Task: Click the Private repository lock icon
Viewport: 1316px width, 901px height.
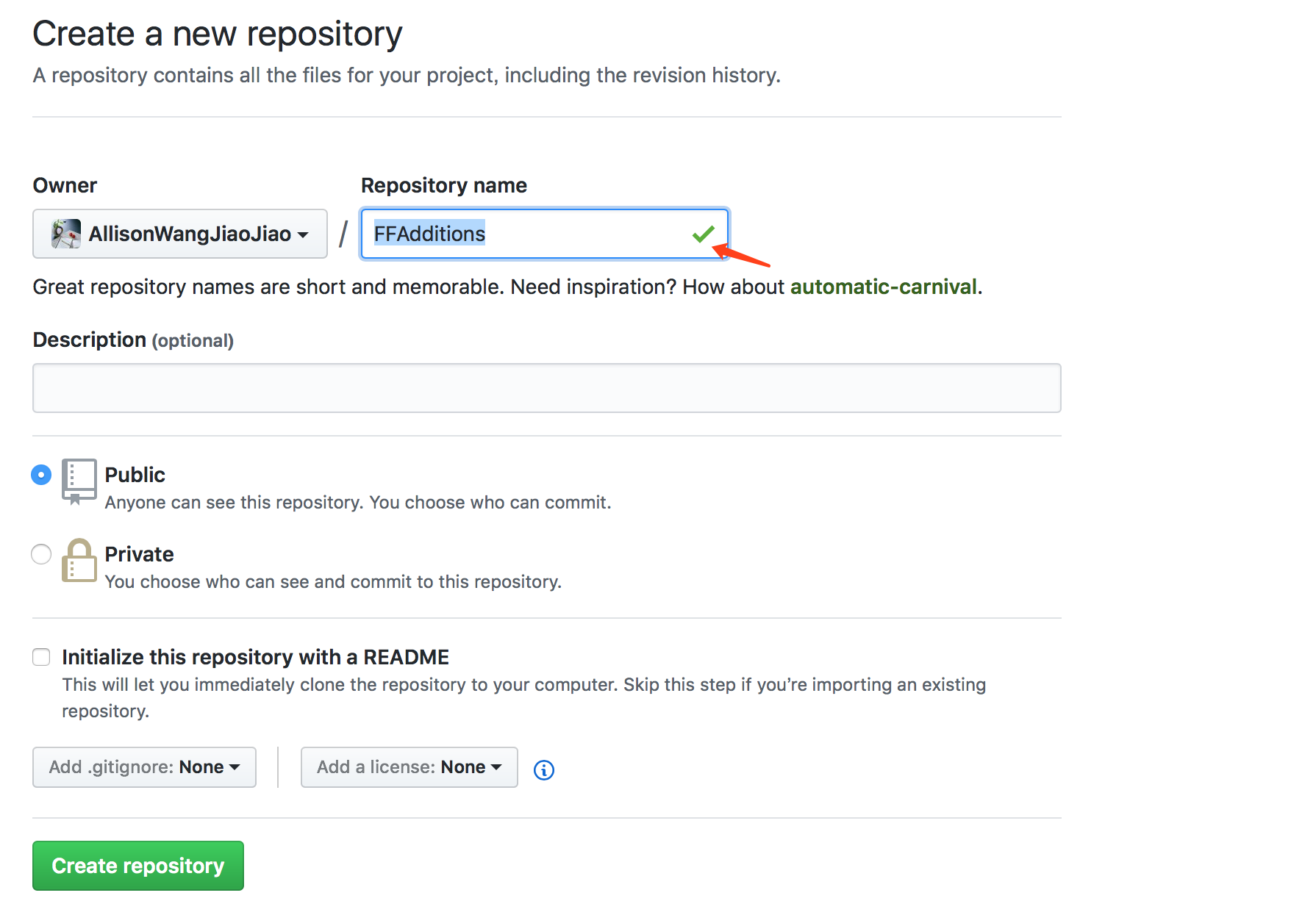Action: [x=79, y=561]
